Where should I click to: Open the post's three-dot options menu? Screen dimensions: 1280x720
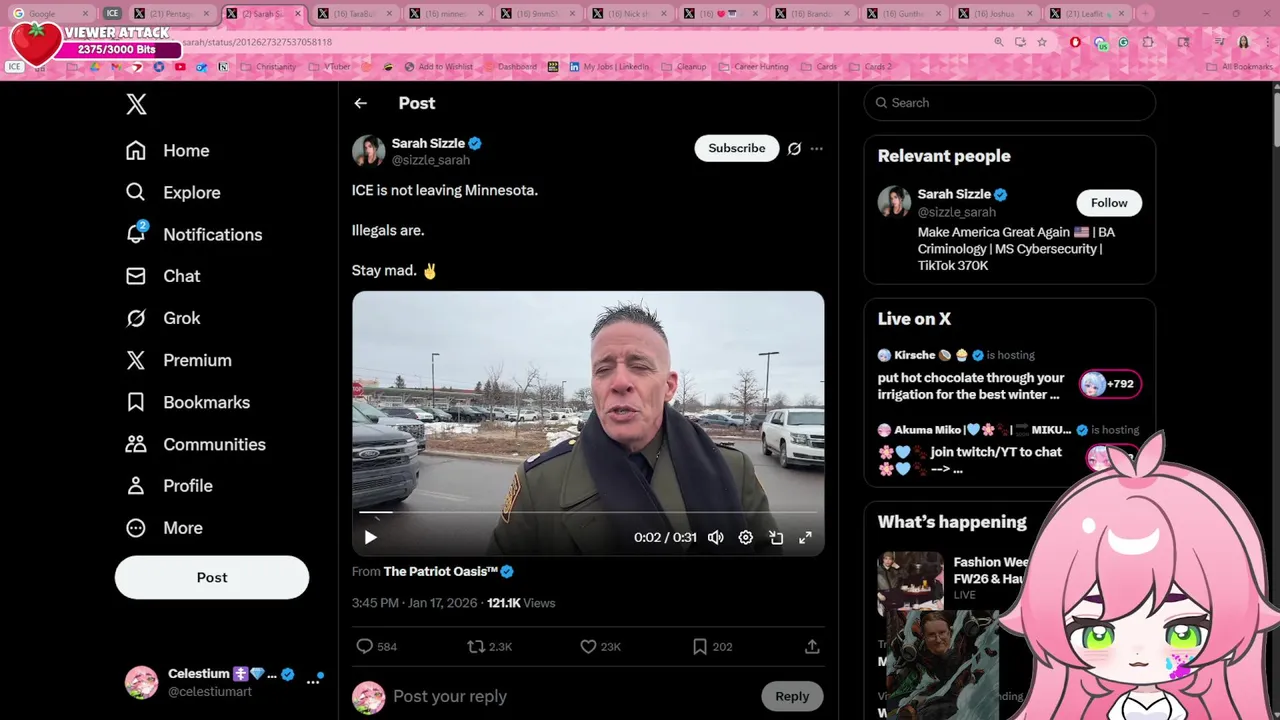817,148
